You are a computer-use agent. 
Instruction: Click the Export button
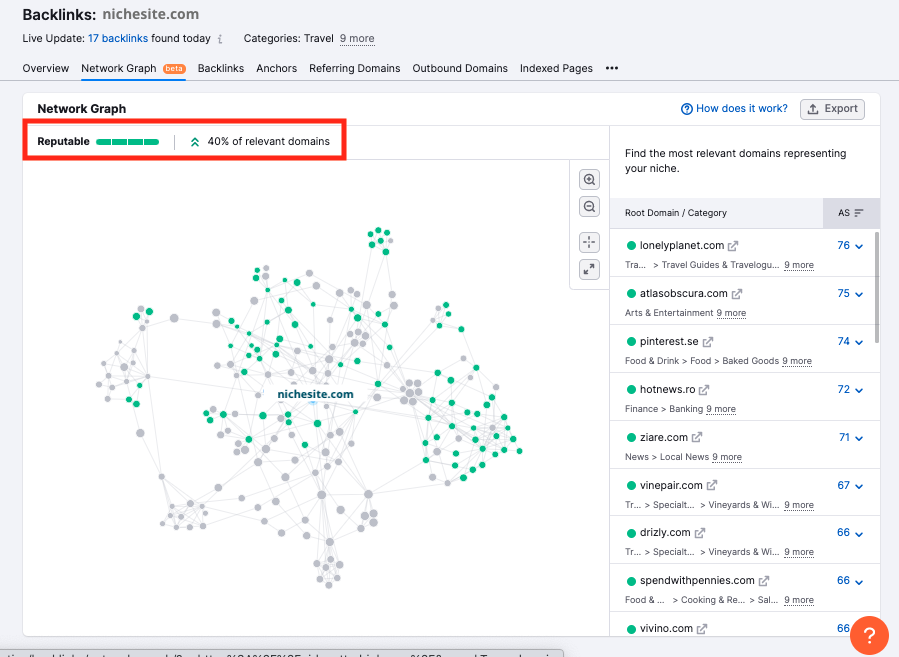pos(832,109)
